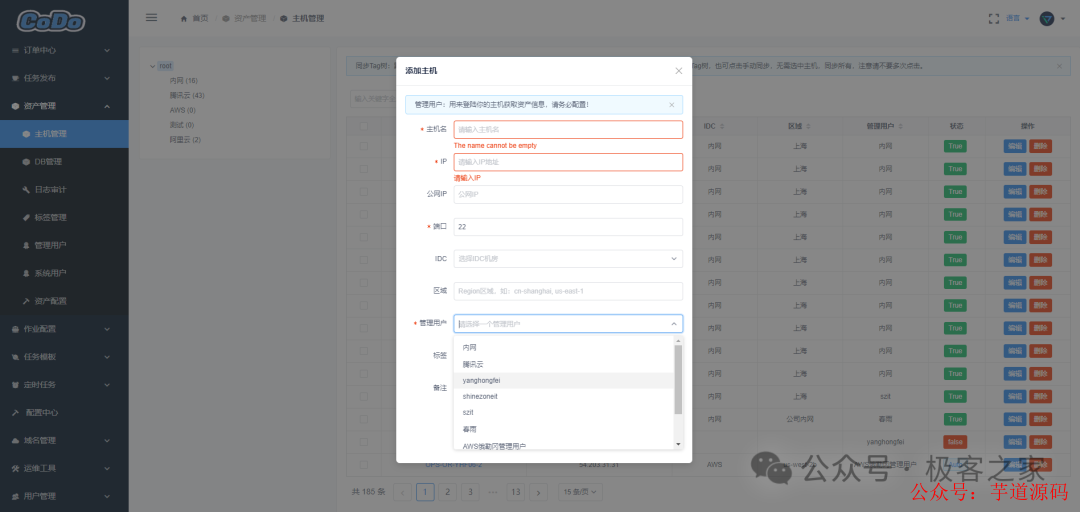Open 日志审计 in the sidebar
This screenshot has width=1080, height=512.
(64, 190)
